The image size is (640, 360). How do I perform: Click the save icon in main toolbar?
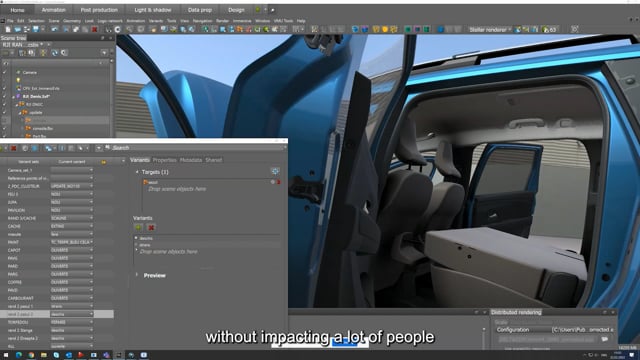(36, 29)
